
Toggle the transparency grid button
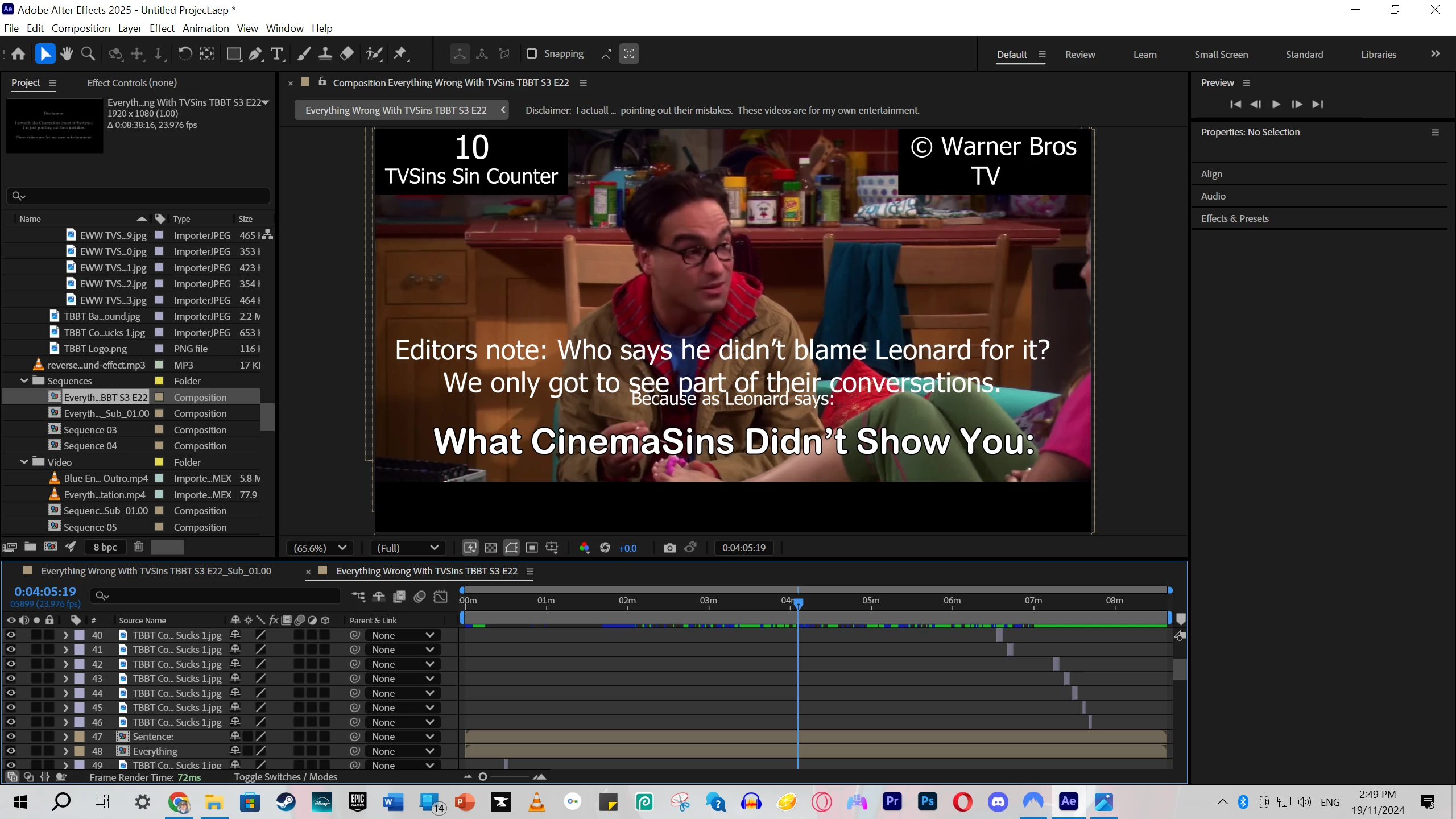(491, 548)
